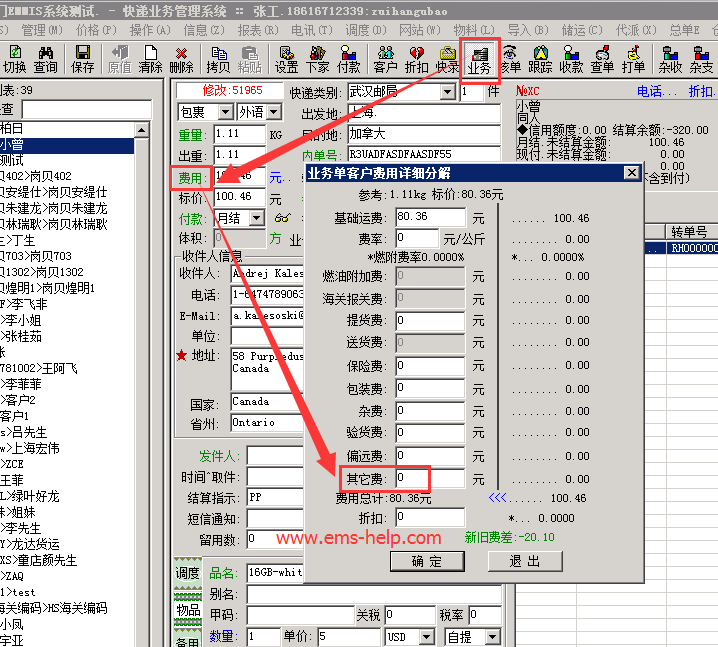
Task: Click the 折扣 input in fee dialog
Action: (430, 517)
